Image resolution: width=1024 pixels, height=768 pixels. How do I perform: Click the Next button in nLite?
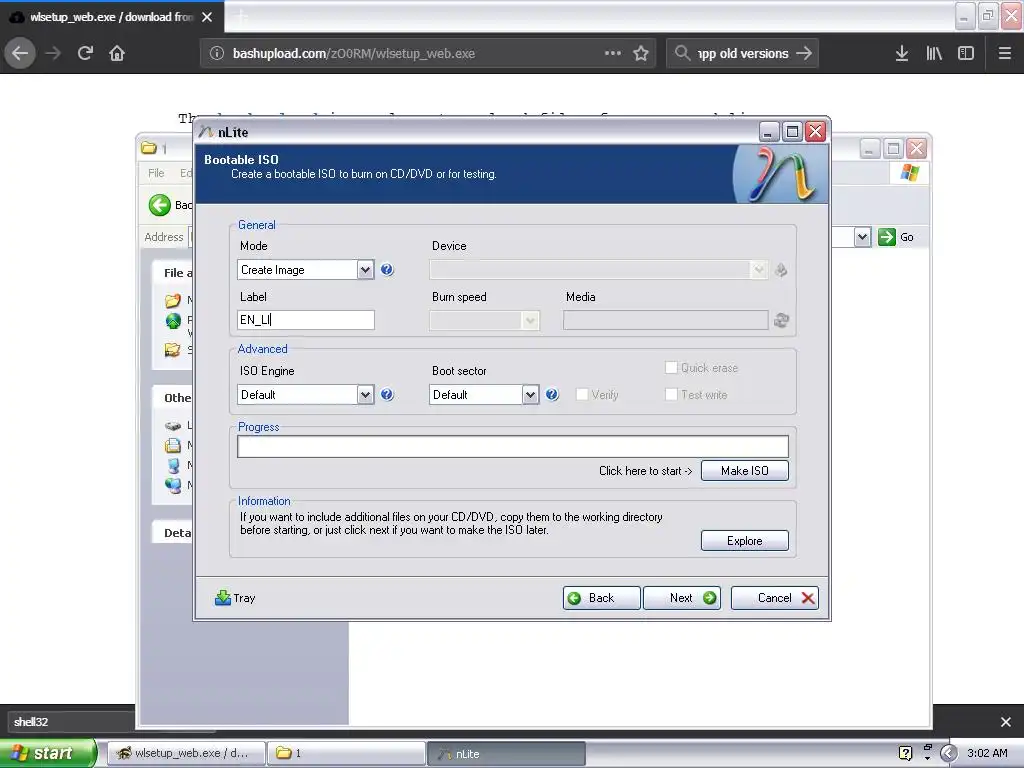[682, 598]
